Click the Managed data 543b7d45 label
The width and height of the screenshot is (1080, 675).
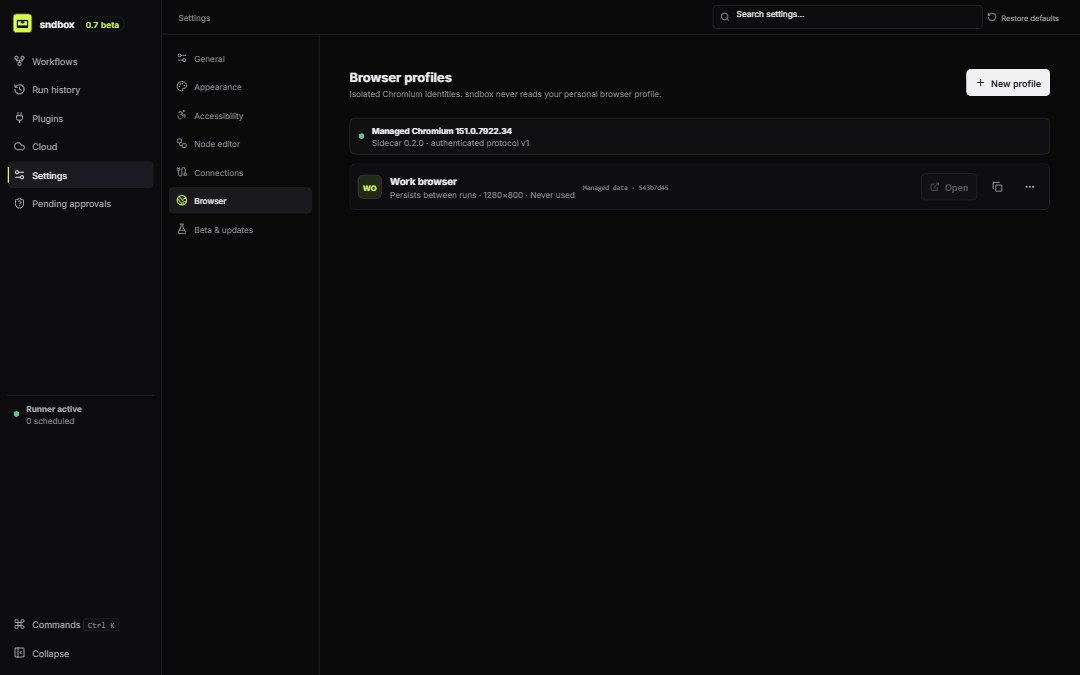coord(625,187)
